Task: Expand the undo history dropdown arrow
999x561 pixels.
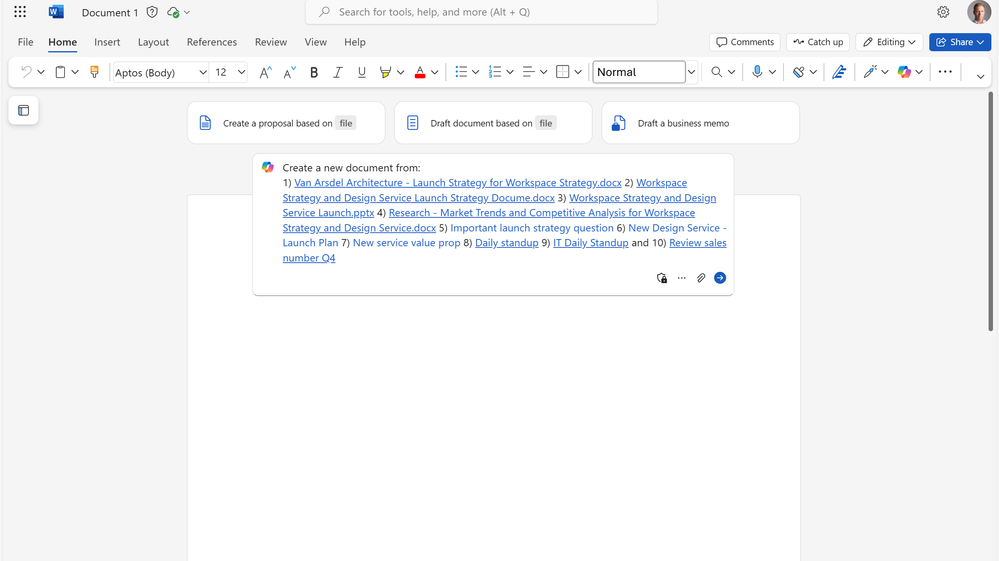Action: coord(41,72)
